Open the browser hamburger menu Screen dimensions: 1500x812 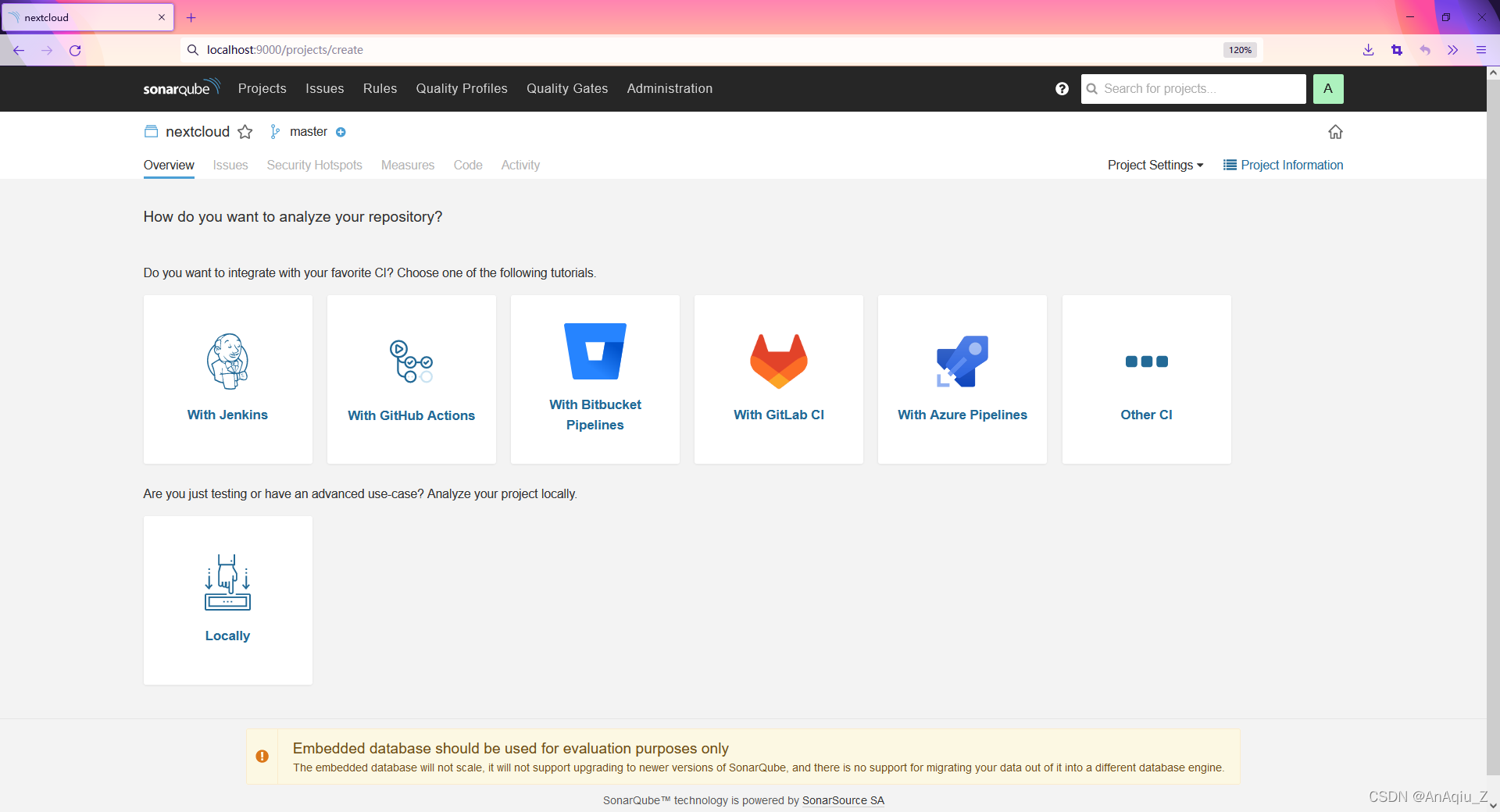click(1481, 50)
